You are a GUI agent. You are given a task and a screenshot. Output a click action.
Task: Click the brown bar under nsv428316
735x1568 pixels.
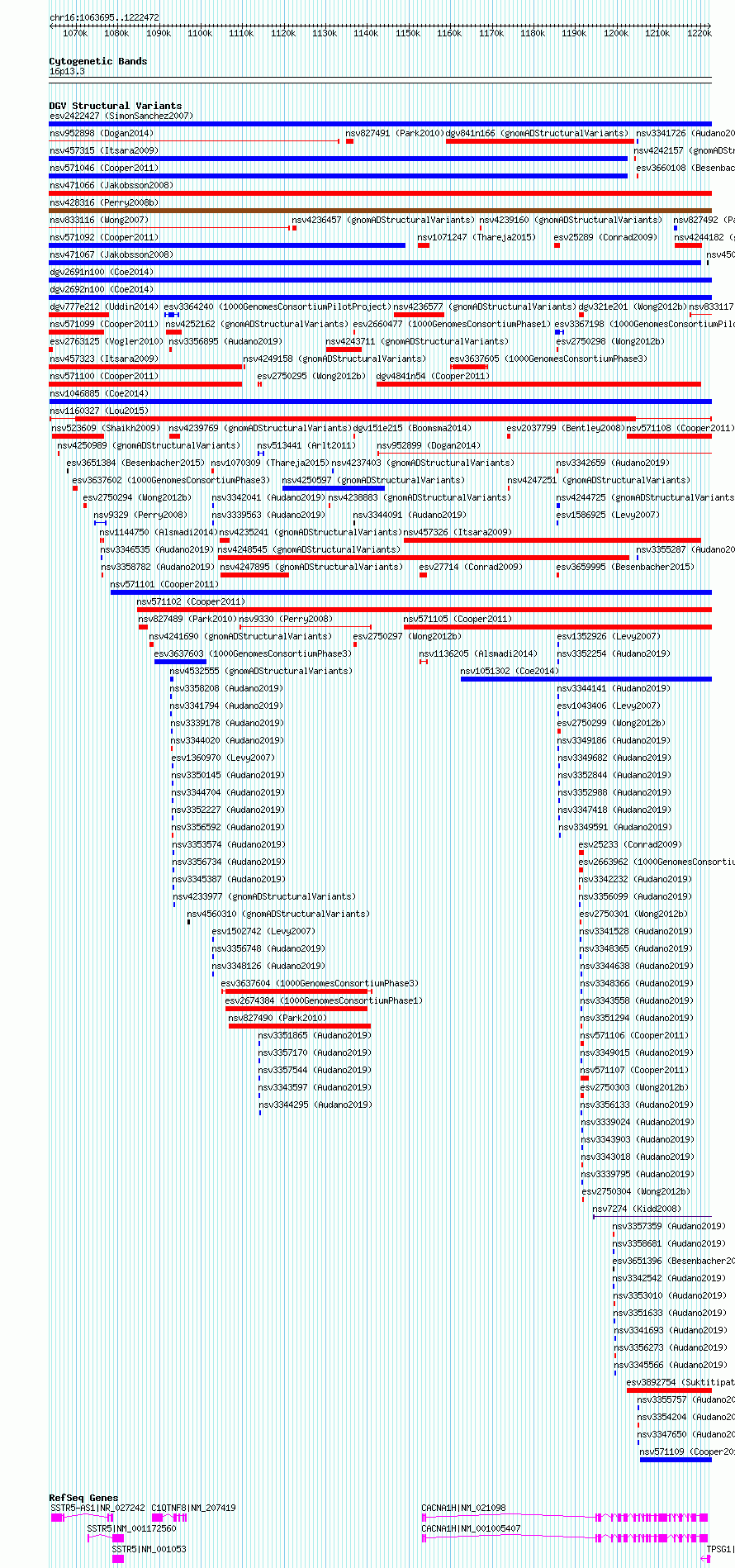[x=381, y=211]
